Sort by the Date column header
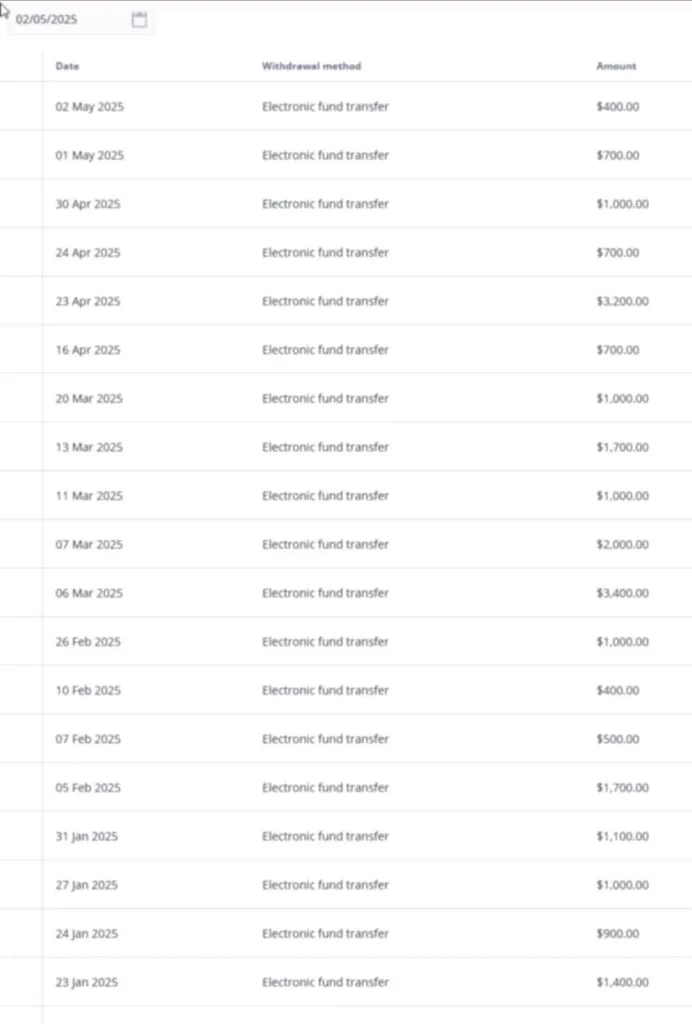Image resolution: width=692 pixels, height=1024 pixels. pos(68,66)
